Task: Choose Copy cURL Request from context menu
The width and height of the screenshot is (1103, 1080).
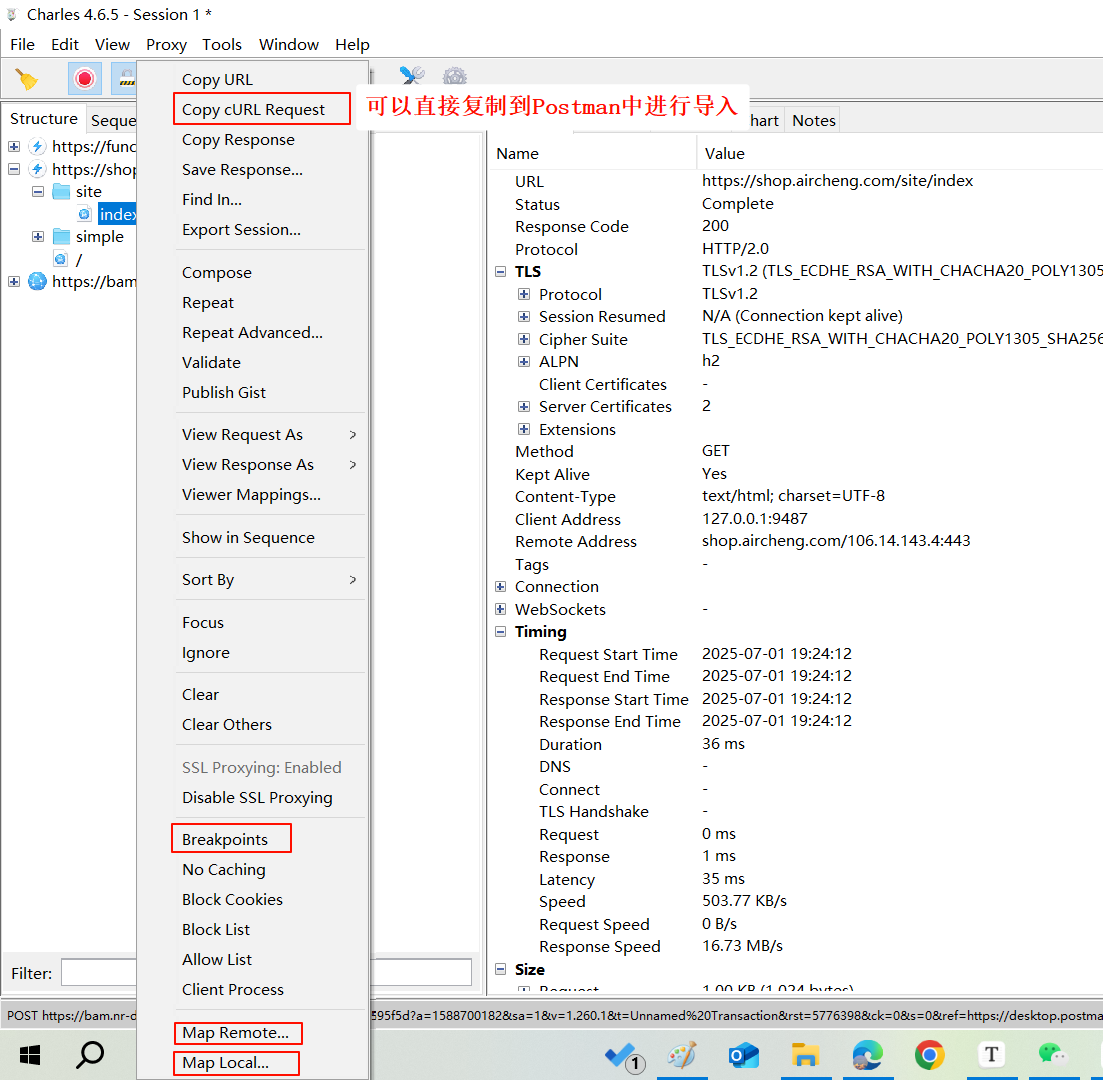Action: pos(253,110)
